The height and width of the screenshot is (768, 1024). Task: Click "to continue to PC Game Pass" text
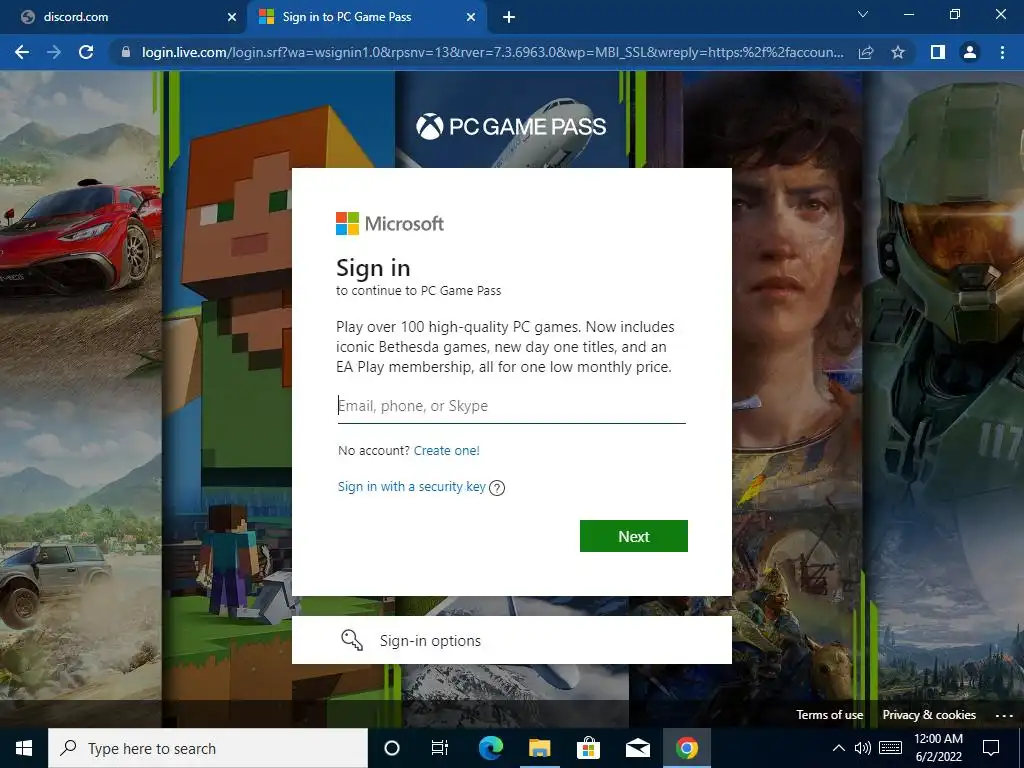[x=419, y=291]
